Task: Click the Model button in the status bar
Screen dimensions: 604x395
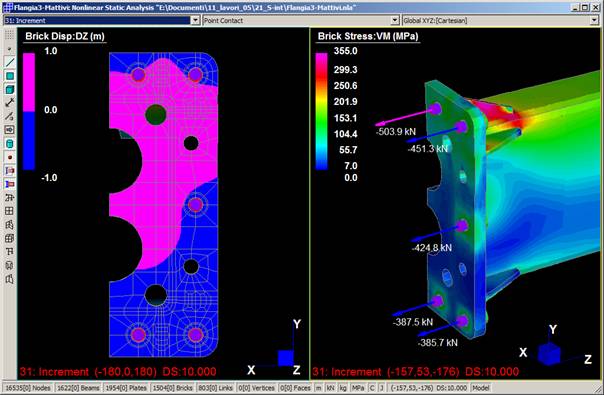Action: coord(480,388)
